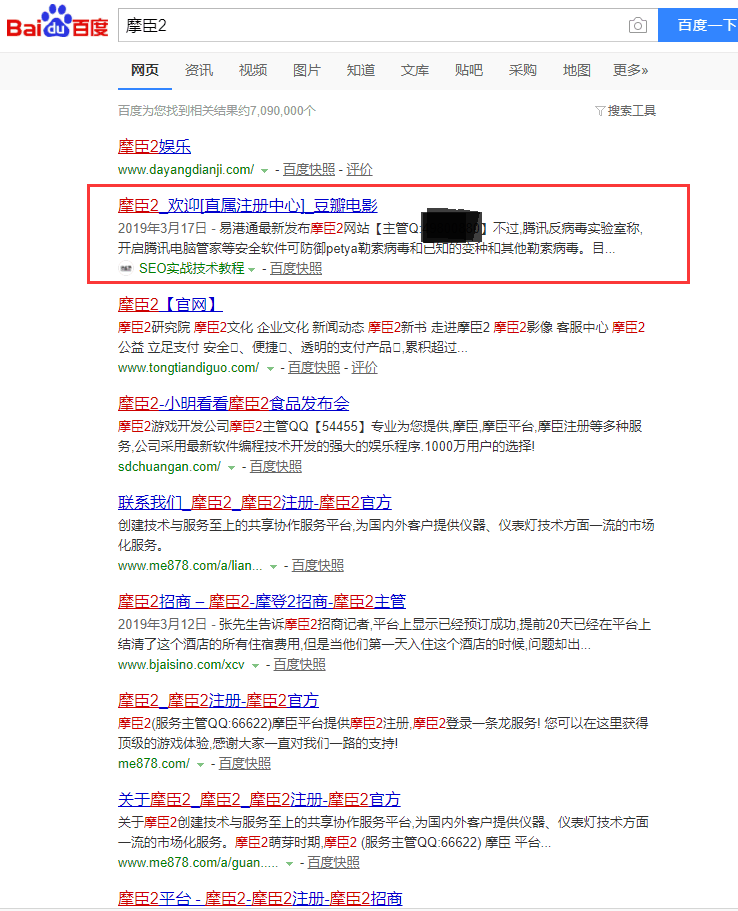
Task: Click www.me878.com/a/guan..... URL
Action: point(198,863)
